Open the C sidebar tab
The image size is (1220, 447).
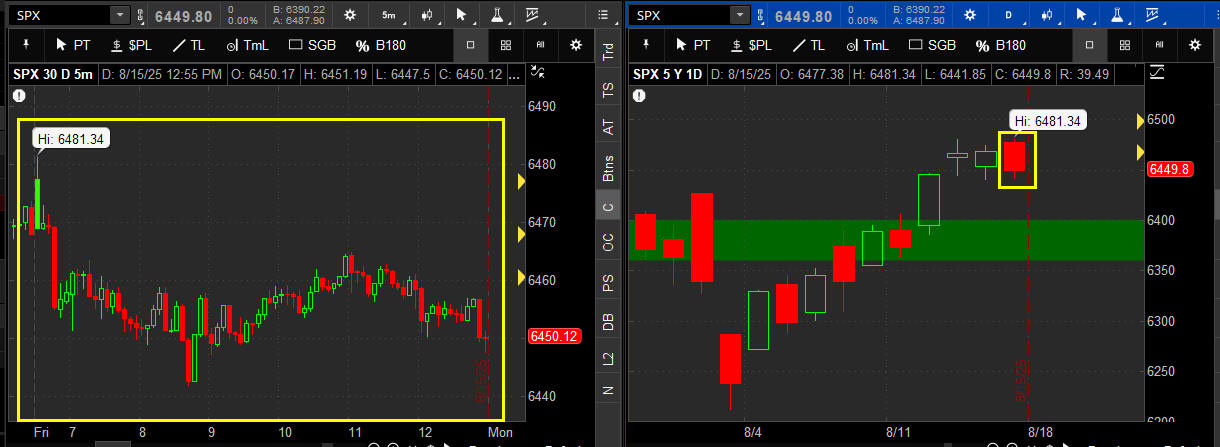click(x=607, y=206)
